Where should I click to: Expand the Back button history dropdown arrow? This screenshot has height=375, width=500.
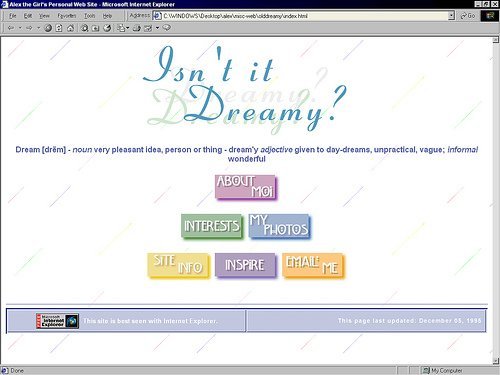point(20,28)
